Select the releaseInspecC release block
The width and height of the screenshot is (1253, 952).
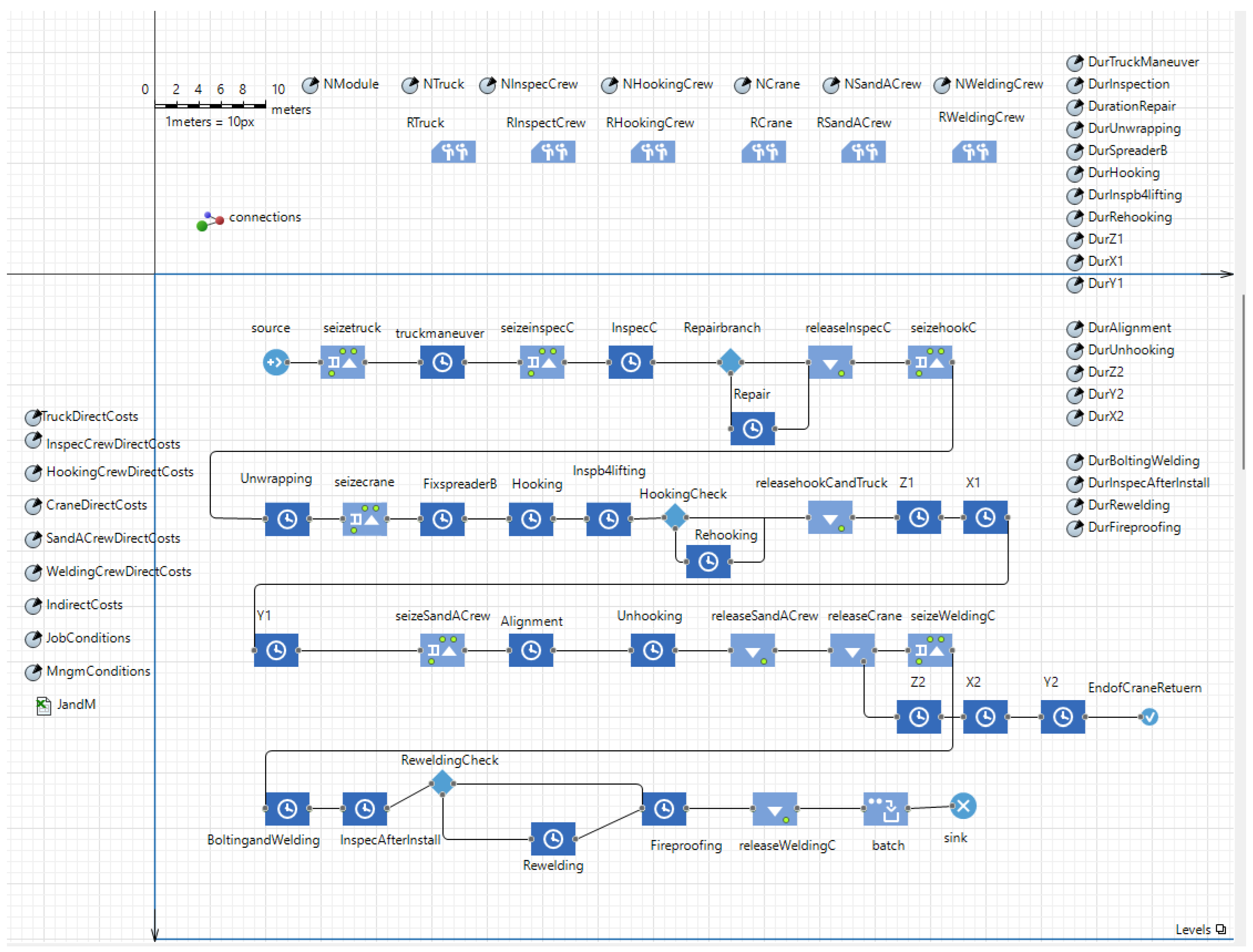tap(830, 362)
